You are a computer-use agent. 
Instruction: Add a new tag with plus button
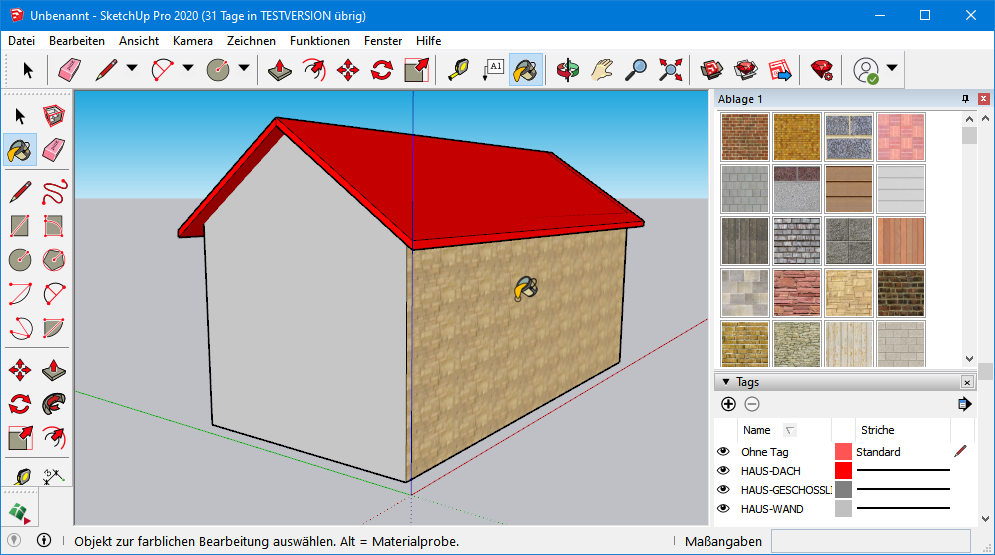click(728, 404)
